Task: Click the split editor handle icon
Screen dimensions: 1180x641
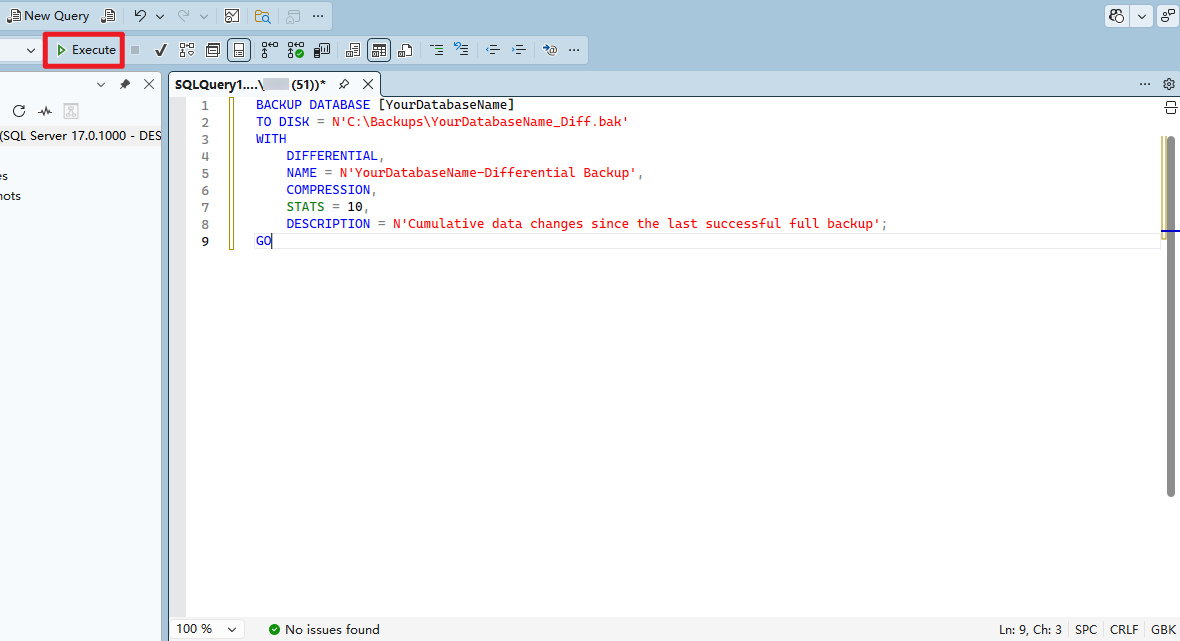Action: coord(1170,108)
